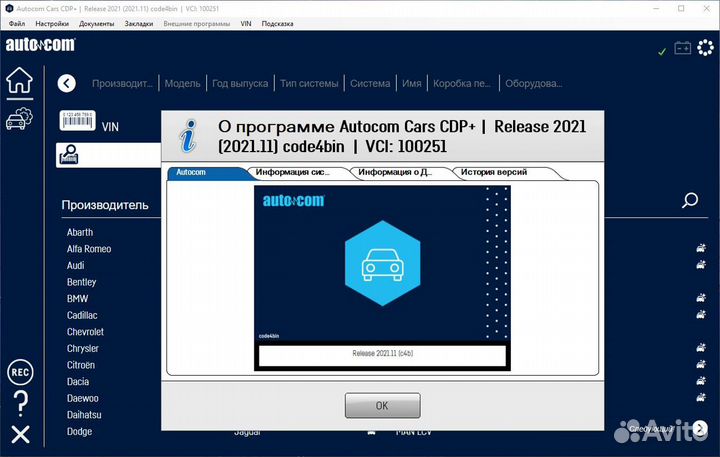
Task: Click the green checkmark connection status icon
Action: point(662,52)
